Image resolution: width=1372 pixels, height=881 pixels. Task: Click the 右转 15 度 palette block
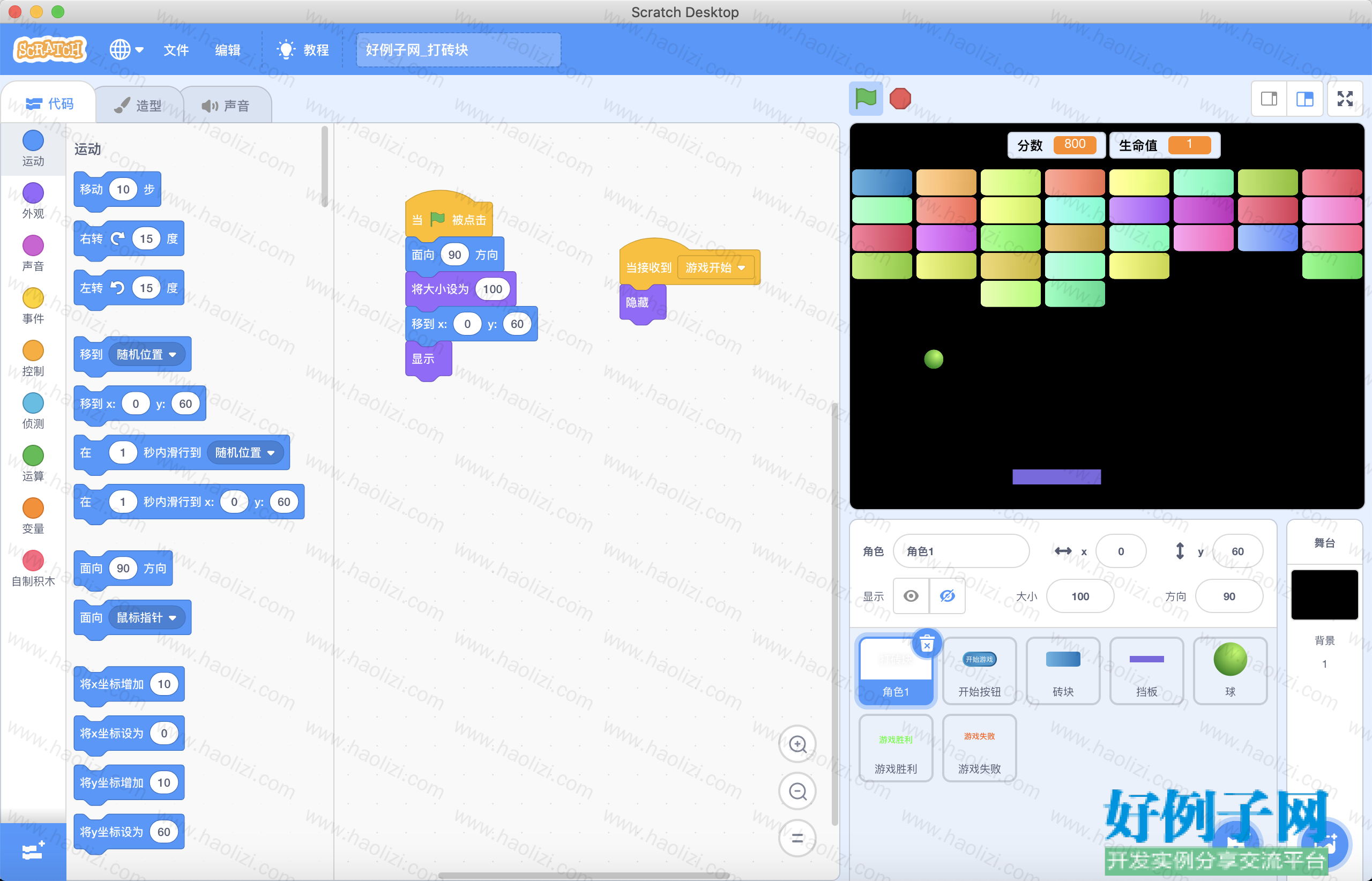point(129,239)
